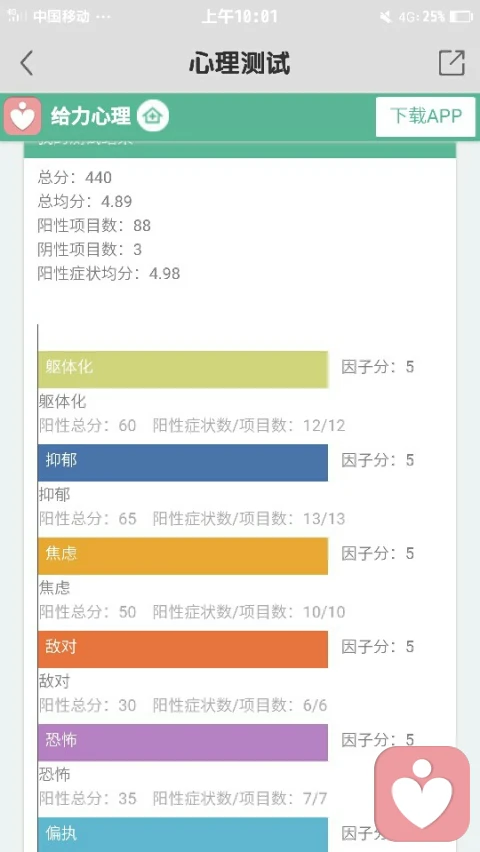Click the 下载APP button

point(426,116)
